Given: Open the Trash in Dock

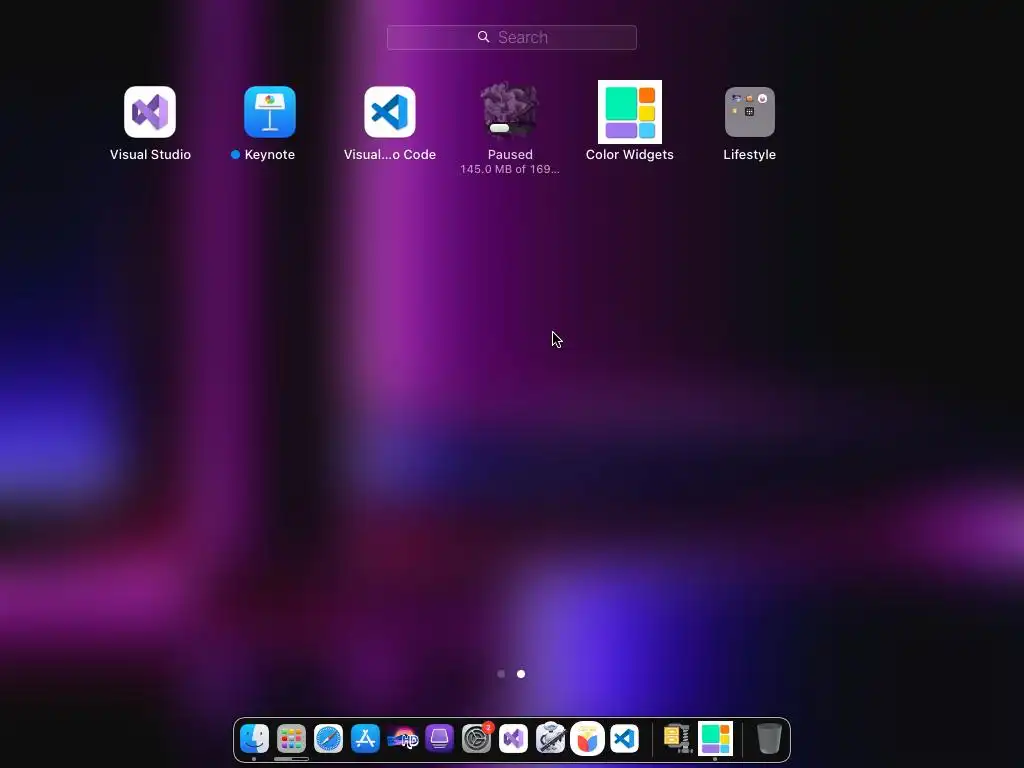Looking at the screenshot, I should click(x=769, y=739).
